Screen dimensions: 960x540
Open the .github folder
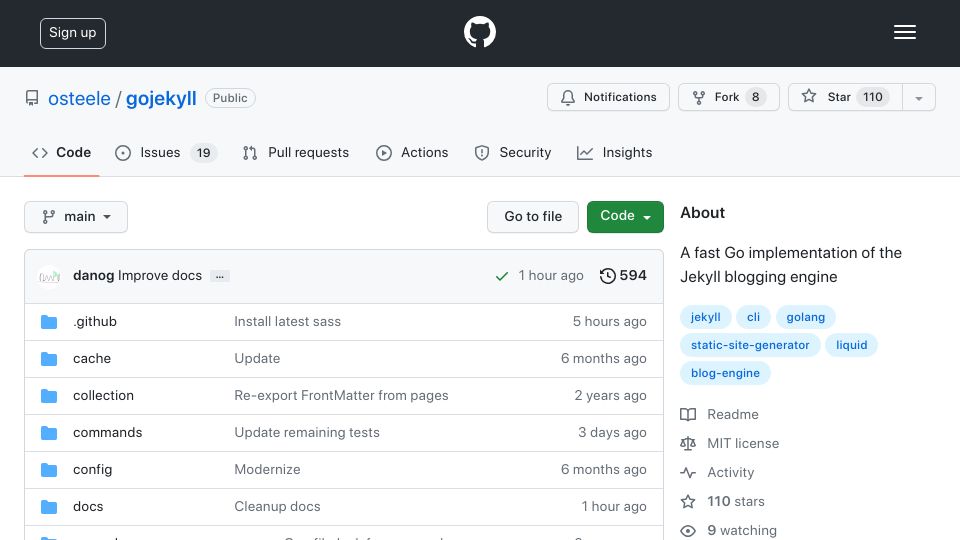pos(95,321)
